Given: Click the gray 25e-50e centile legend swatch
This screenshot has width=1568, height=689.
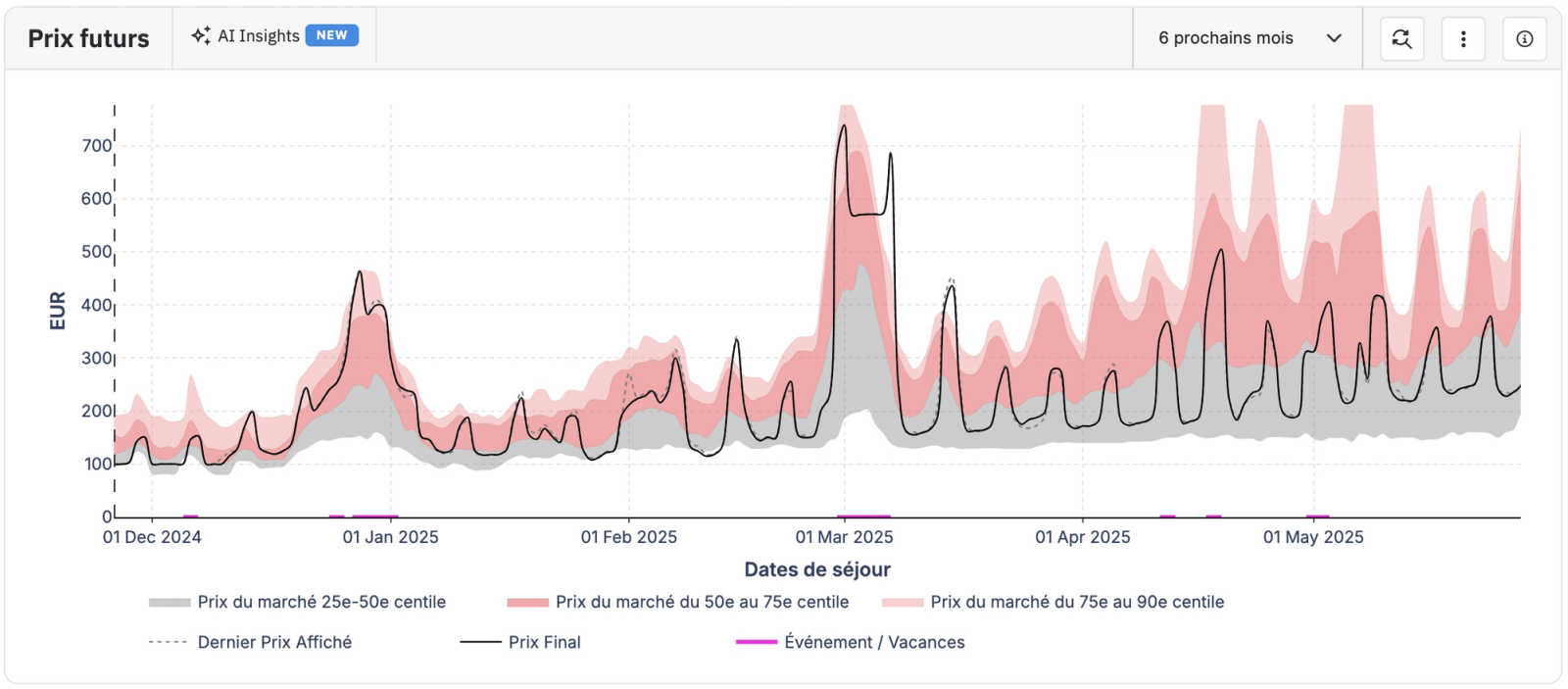Looking at the screenshot, I should click(169, 603).
